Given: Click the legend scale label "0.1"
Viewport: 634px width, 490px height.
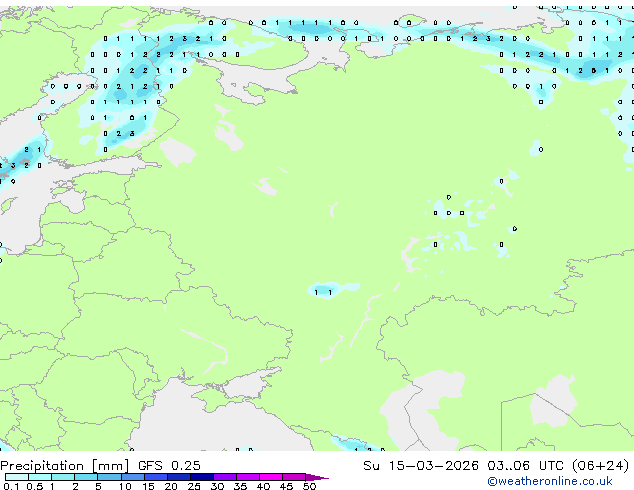Looking at the screenshot, I should pos(11,486).
